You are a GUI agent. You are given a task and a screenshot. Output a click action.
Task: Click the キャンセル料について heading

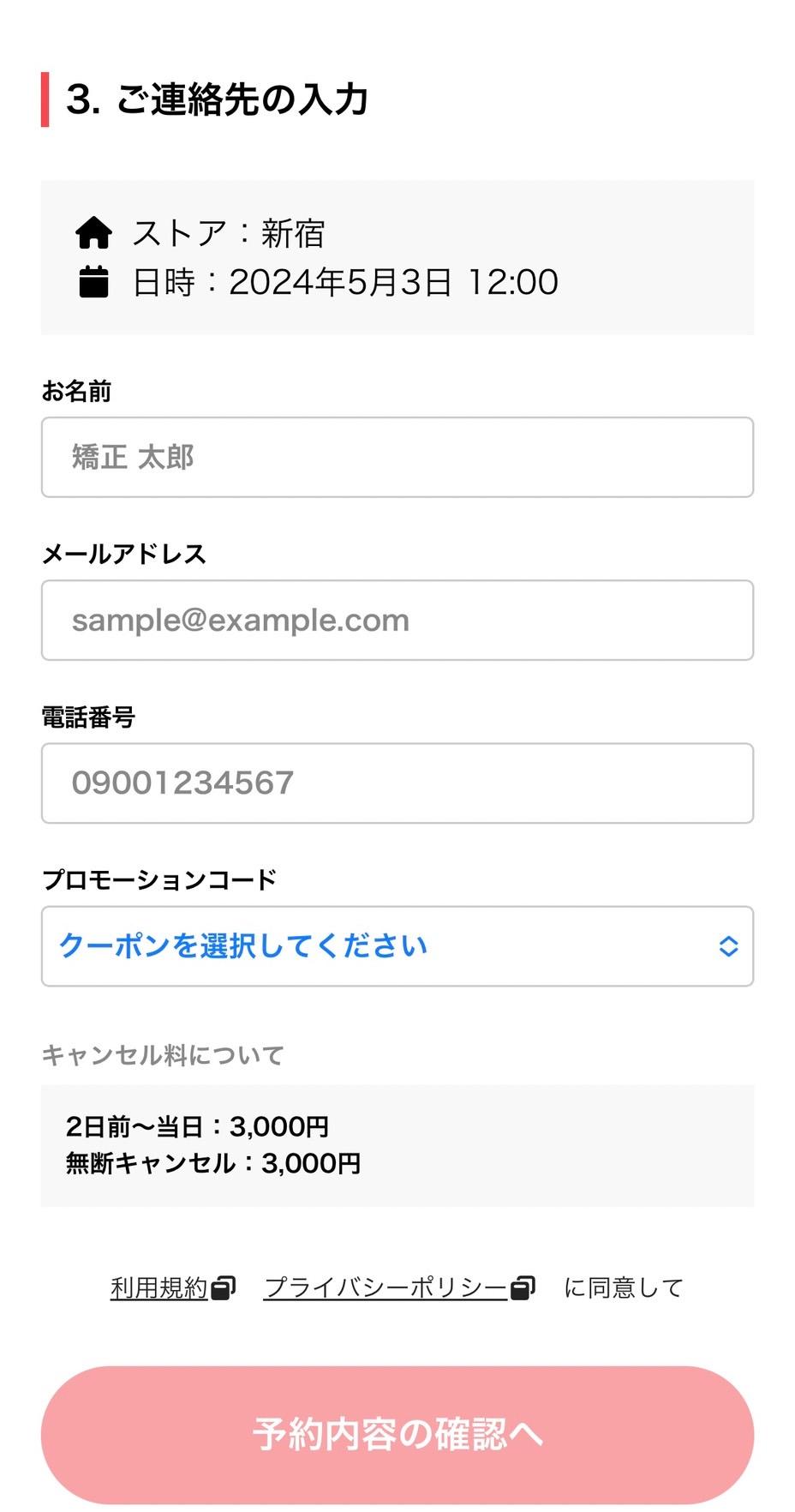pyautogui.click(x=162, y=1054)
